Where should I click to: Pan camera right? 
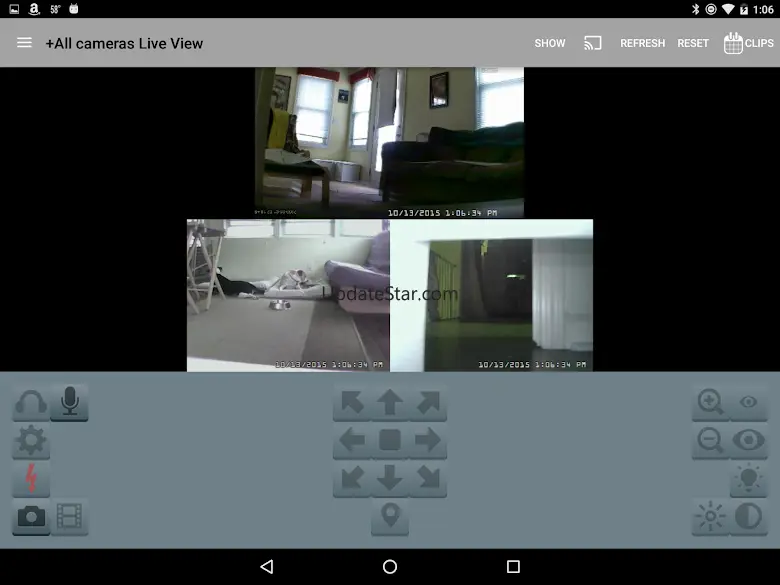428,441
